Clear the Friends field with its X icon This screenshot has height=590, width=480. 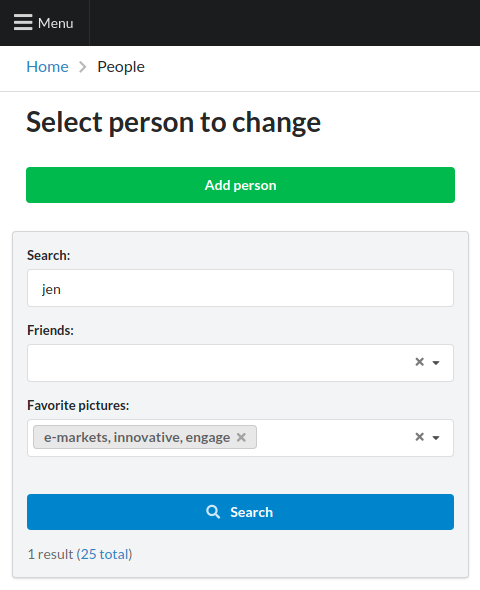(x=419, y=362)
